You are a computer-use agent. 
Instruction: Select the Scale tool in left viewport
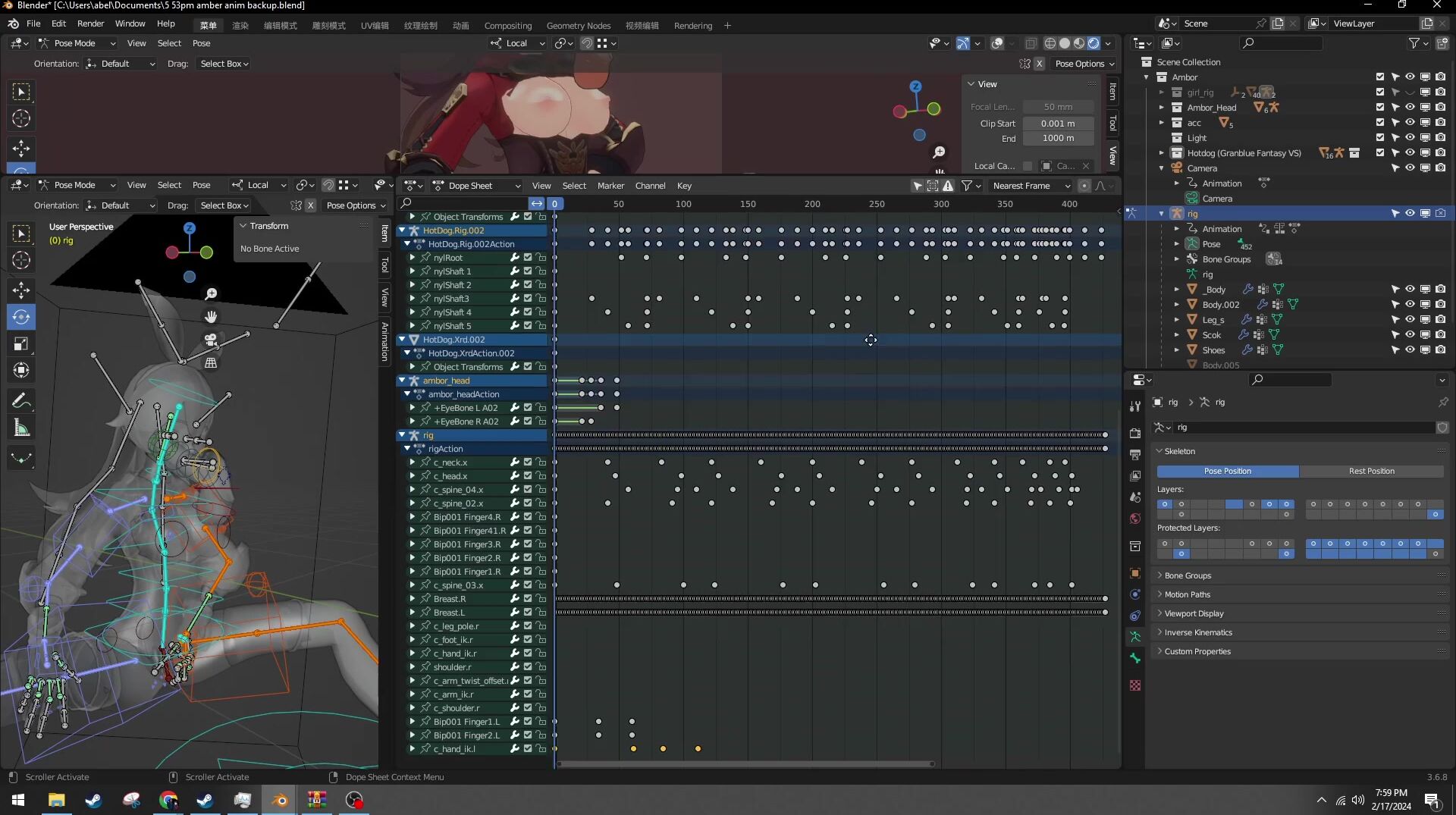[x=21, y=344]
